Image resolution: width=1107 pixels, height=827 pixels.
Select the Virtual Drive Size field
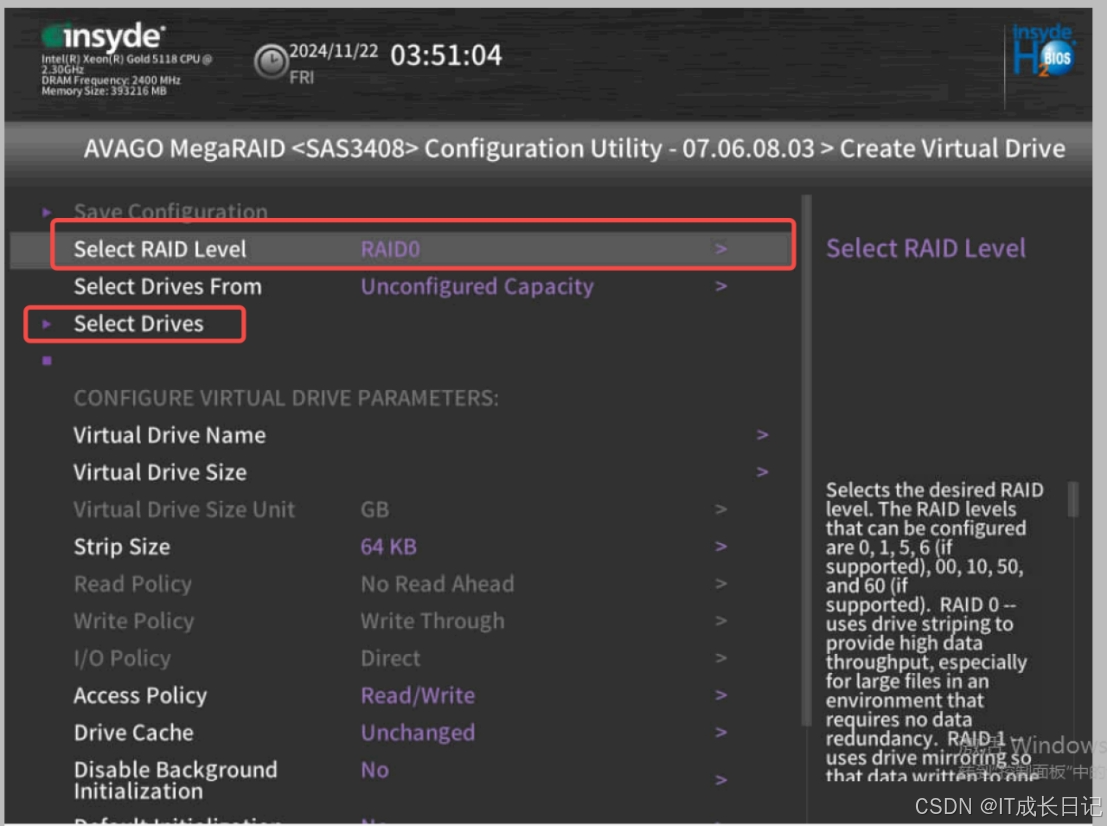160,472
